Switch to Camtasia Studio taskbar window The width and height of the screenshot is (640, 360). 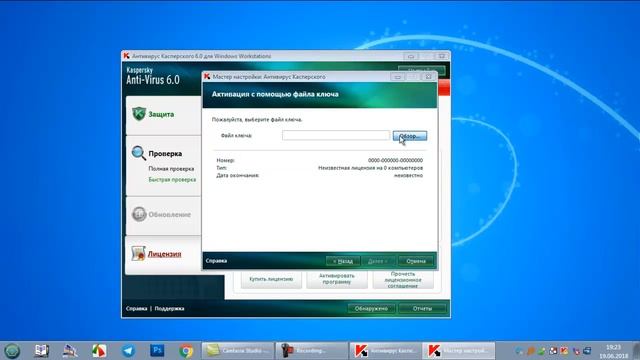point(238,351)
